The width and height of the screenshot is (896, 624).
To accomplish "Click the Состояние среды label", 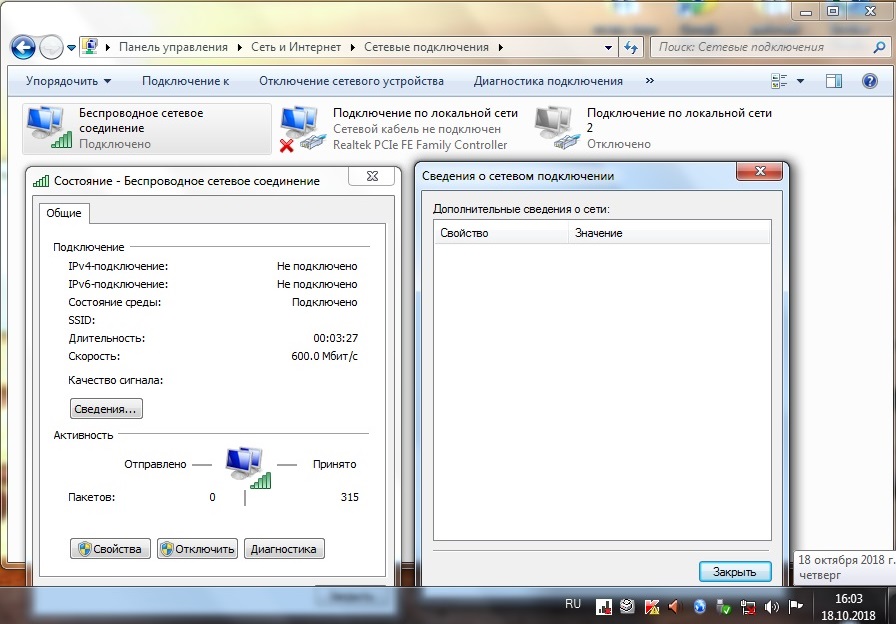I will point(115,302).
